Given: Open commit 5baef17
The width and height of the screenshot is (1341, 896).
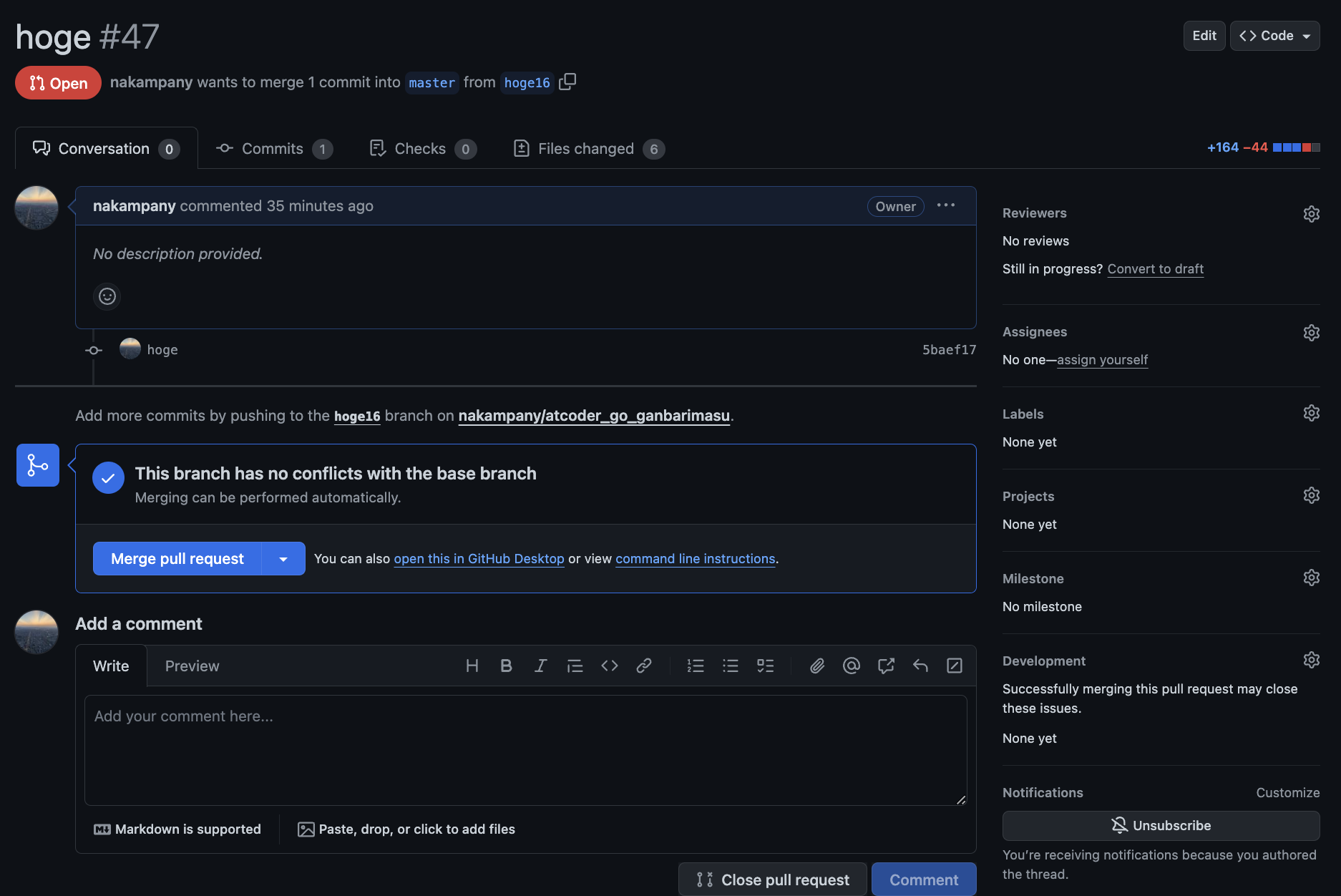Looking at the screenshot, I should tap(949, 349).
